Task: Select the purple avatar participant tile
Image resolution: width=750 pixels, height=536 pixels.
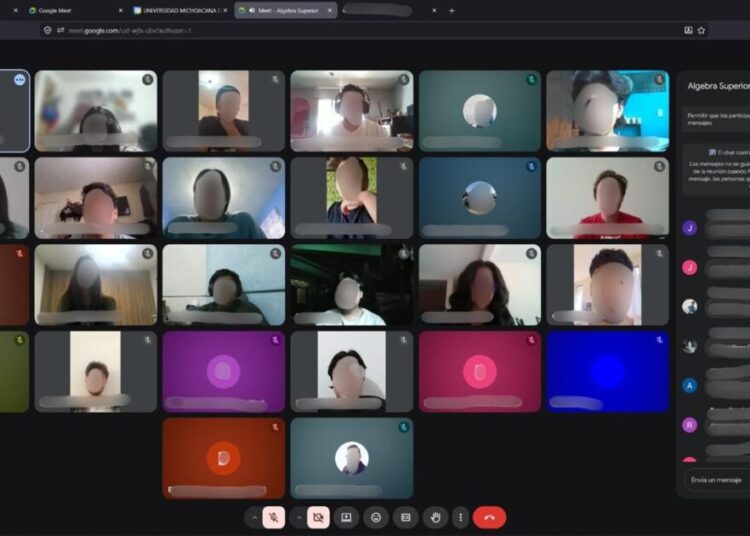Action: [224, 372]
